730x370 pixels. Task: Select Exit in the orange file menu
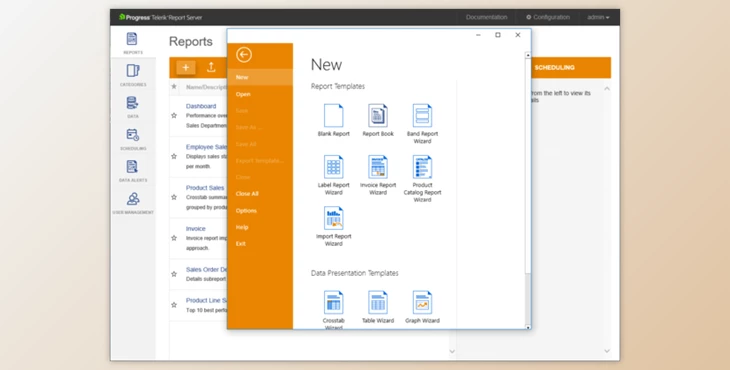(x=260, y=243)
